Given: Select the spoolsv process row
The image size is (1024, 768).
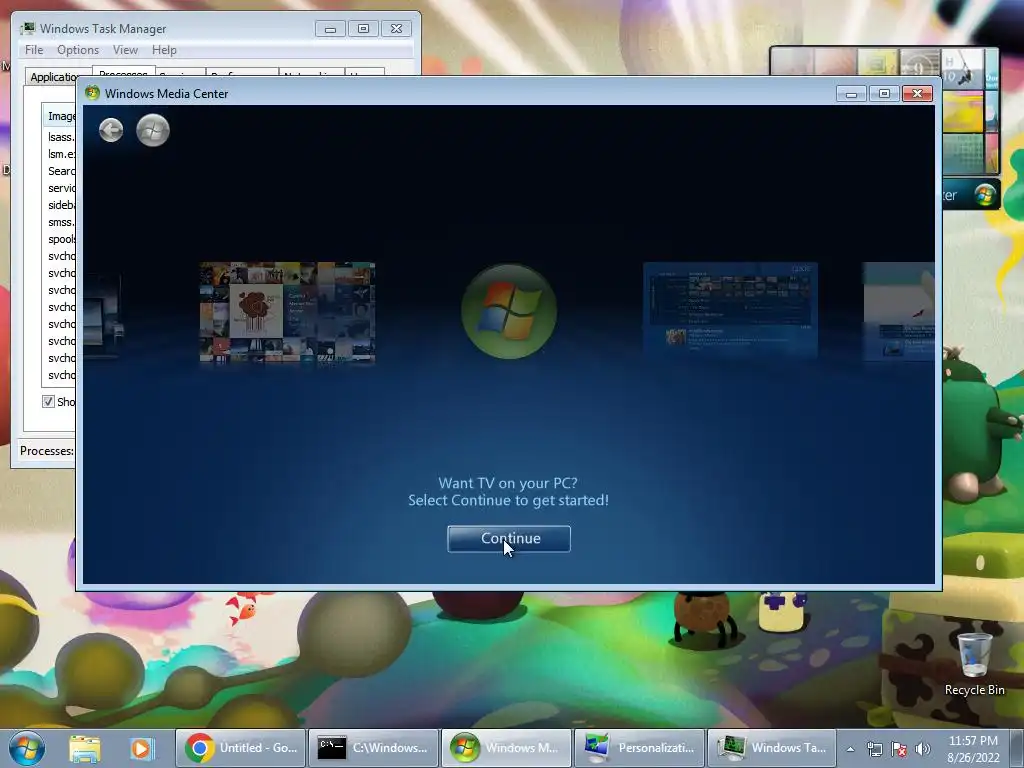Looking at the screenshot, I should (x=60, y=239).
